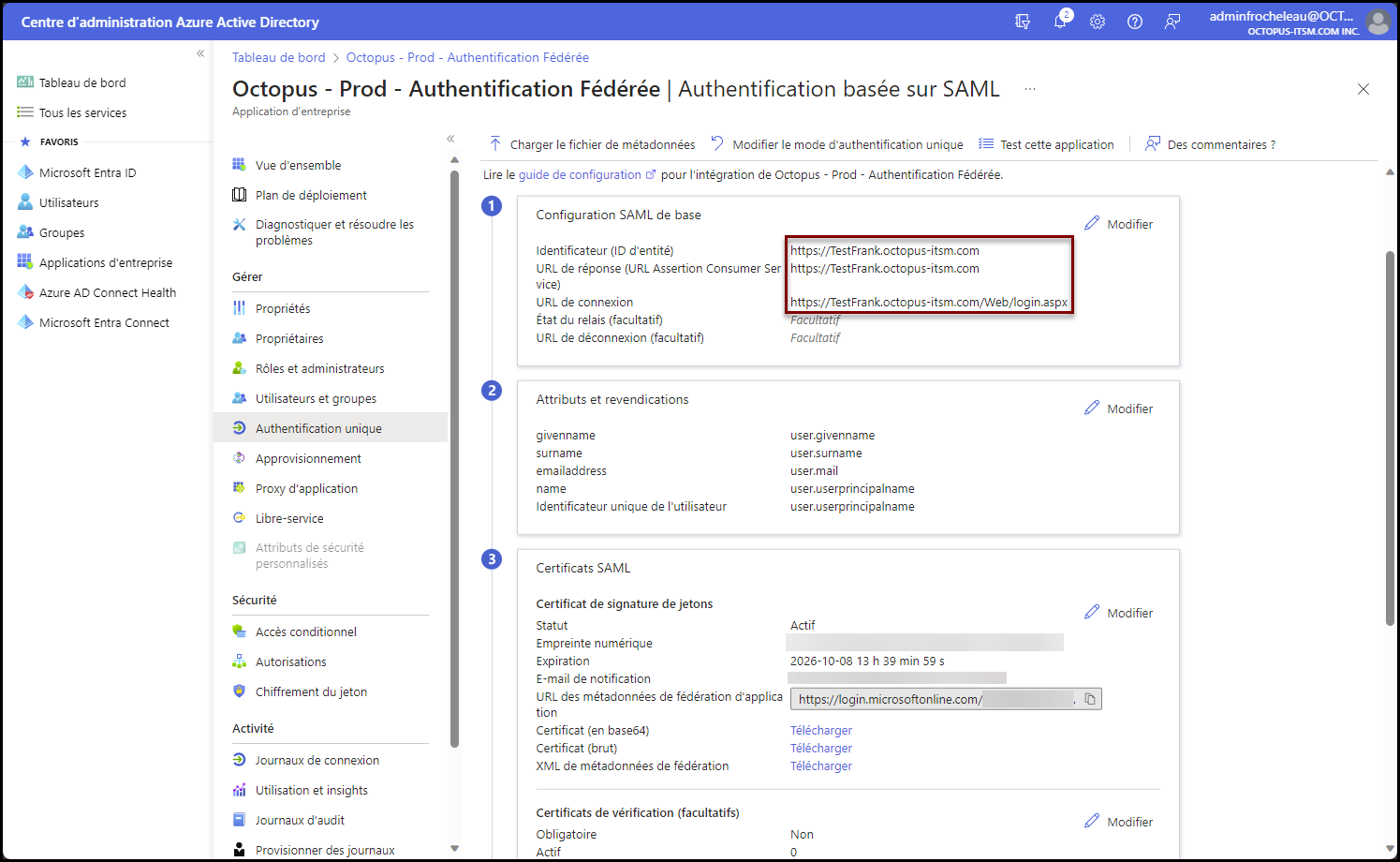The height and width of the screenshot is (862, 1400).
Task: Click the feedback icon in top bar
Action: click(x=1172, y=22)
